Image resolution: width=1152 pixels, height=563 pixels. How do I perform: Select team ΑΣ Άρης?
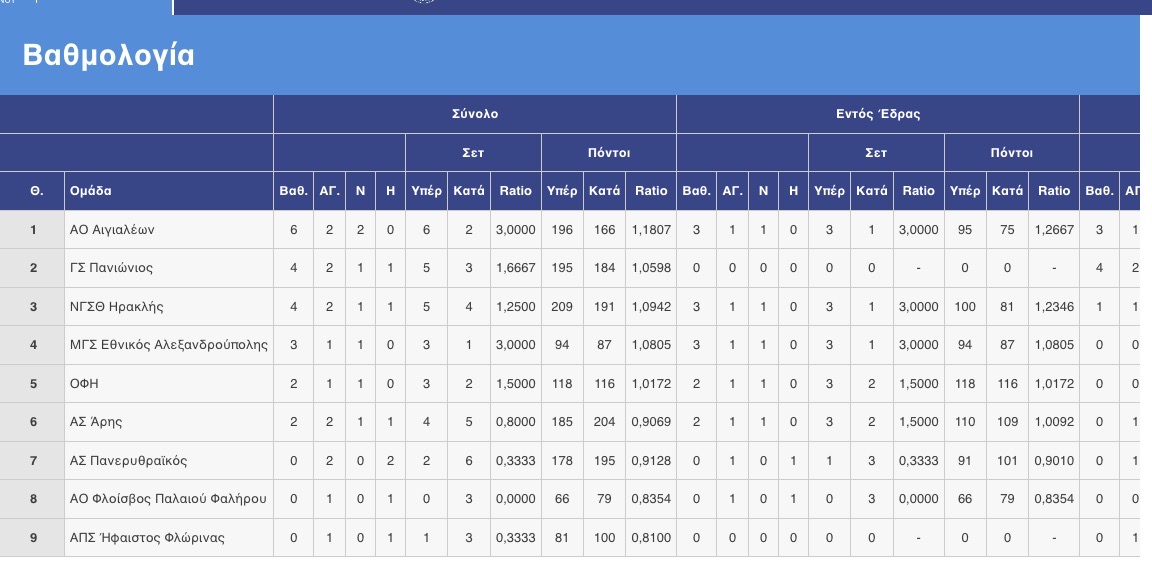96,422
